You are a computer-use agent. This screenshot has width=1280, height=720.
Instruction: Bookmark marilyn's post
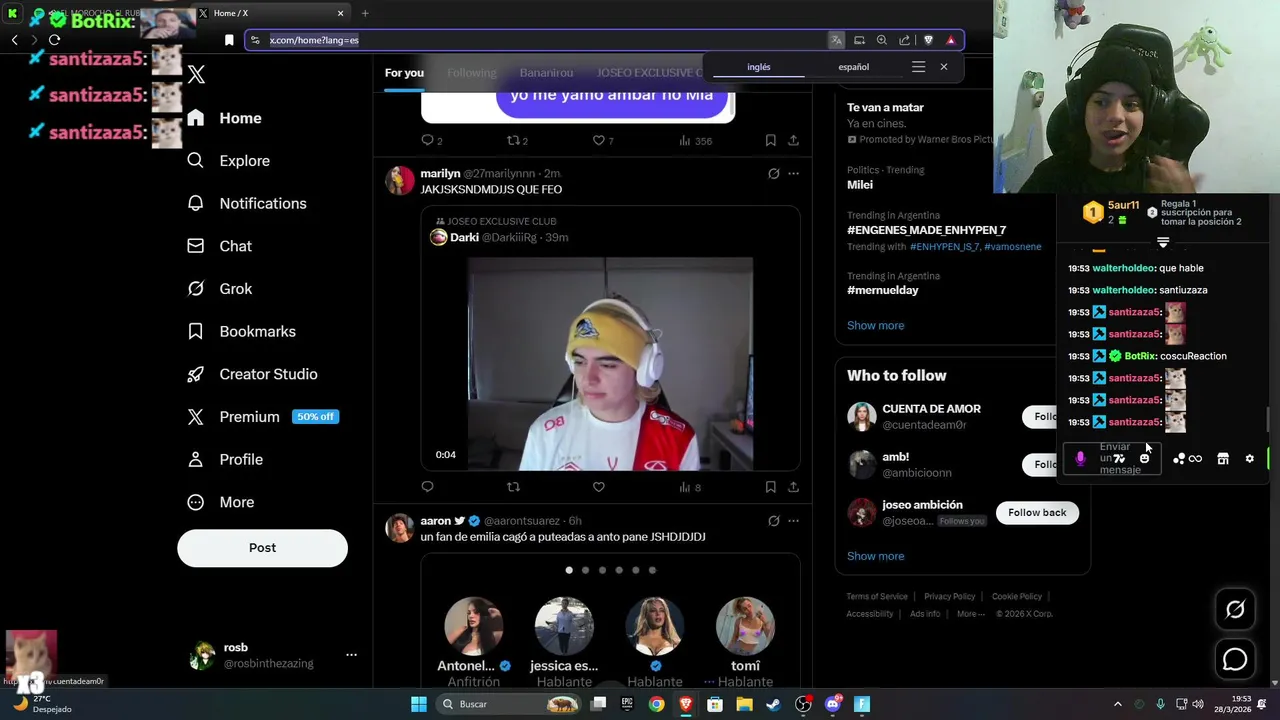coord(770,487)
